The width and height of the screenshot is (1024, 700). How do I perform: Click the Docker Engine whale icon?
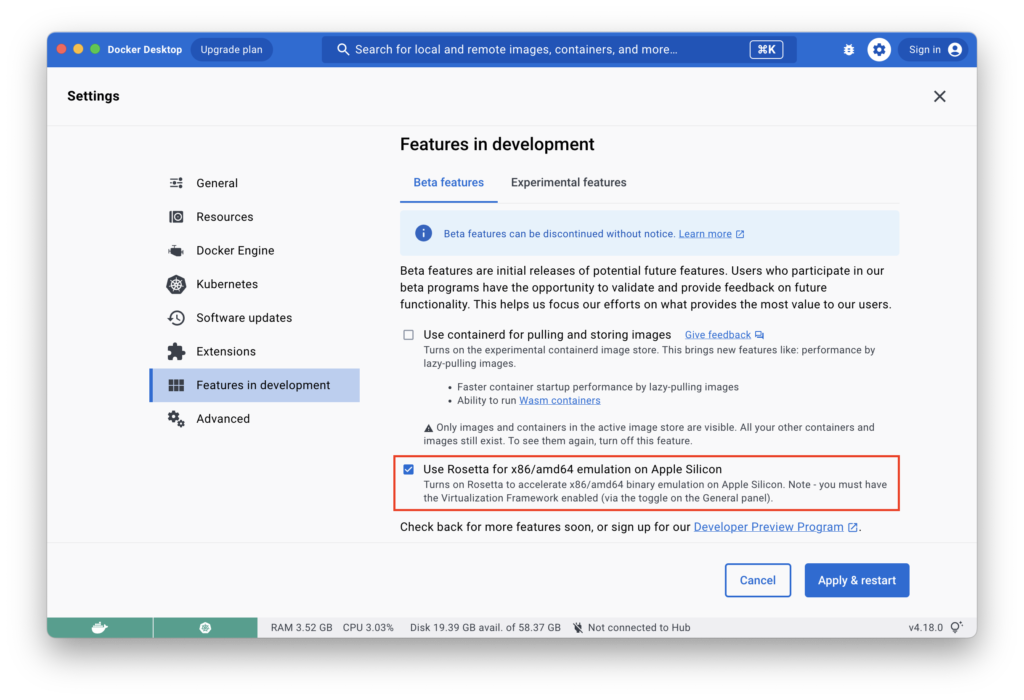pos(176,251)
